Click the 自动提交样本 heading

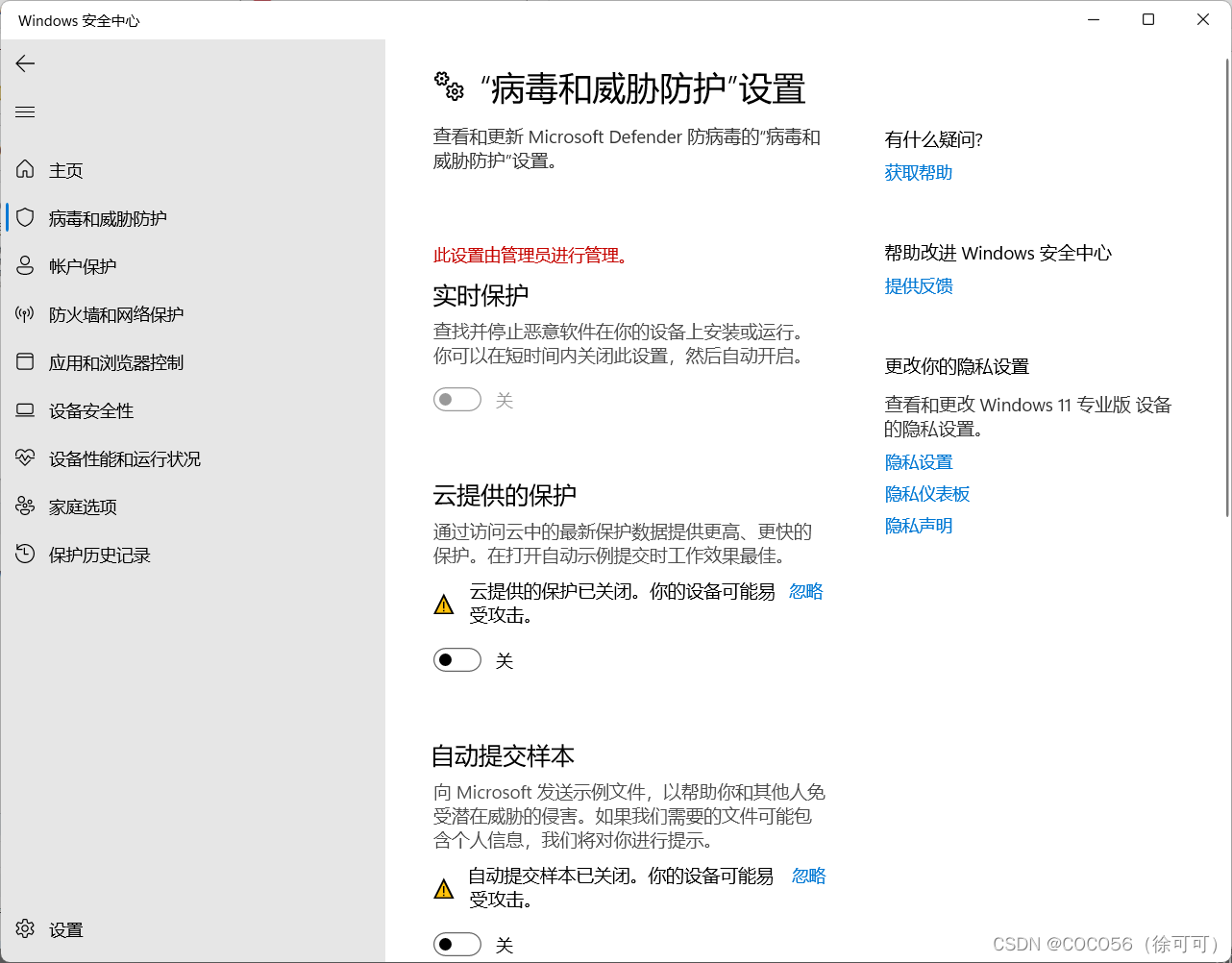click(x=503, y=755)
